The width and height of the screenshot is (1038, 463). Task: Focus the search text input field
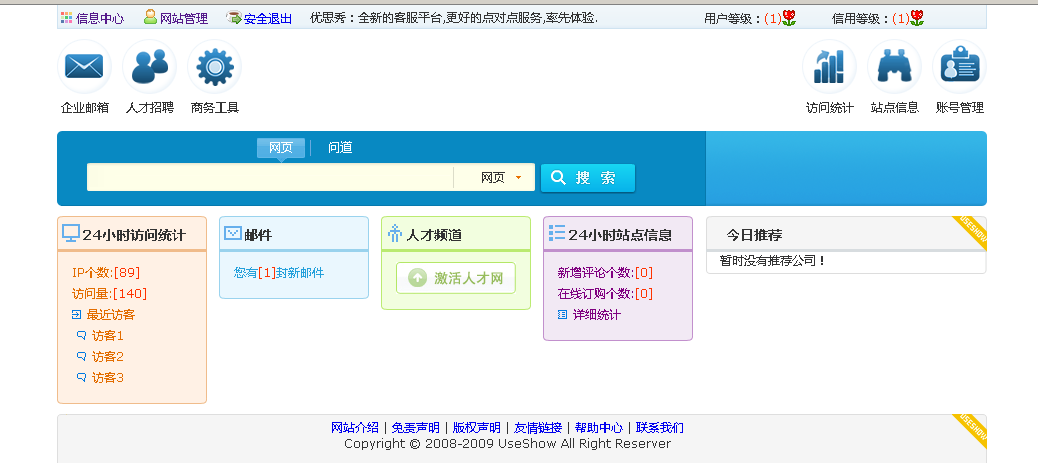[270, 178]
